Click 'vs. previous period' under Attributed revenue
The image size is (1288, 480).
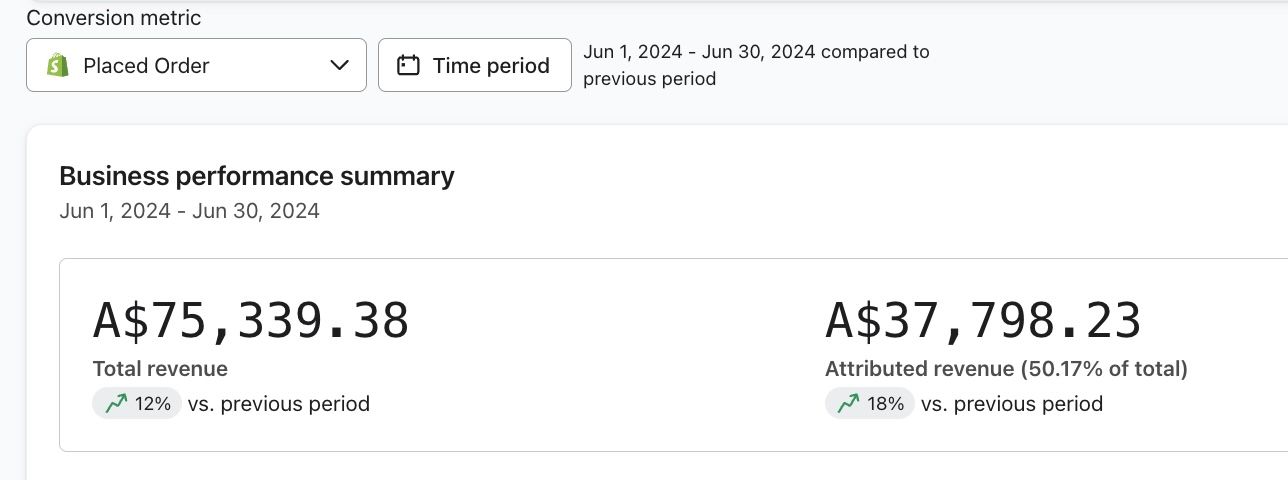coord(1012,404)
